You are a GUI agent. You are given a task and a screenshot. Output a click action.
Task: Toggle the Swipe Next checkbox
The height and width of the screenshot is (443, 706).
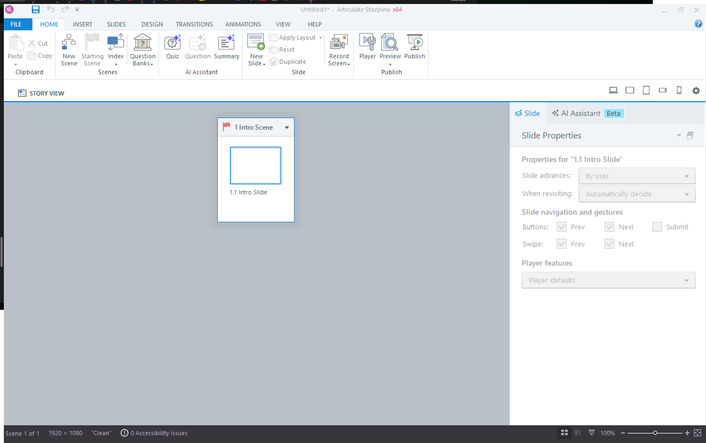point(609,244)
